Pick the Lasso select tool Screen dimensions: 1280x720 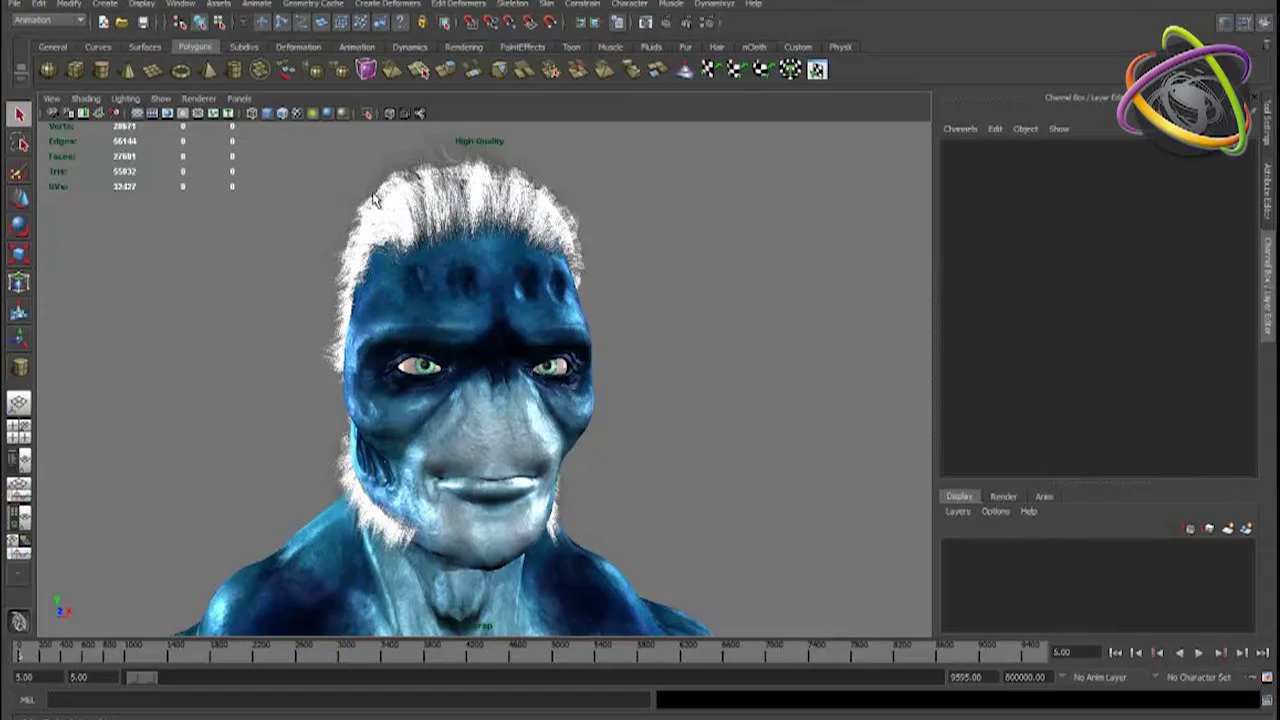pyautogui.click(x=19, y=144)
